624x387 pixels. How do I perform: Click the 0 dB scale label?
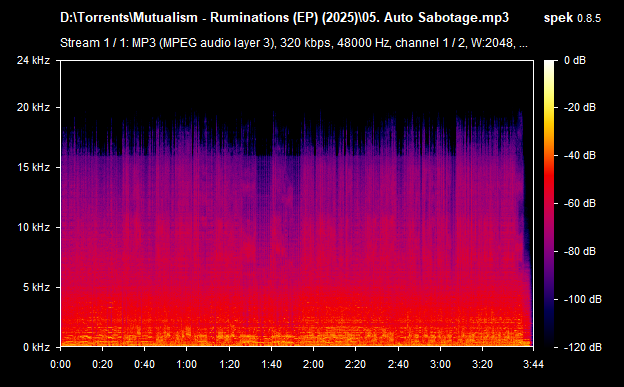tap(575, 60)
